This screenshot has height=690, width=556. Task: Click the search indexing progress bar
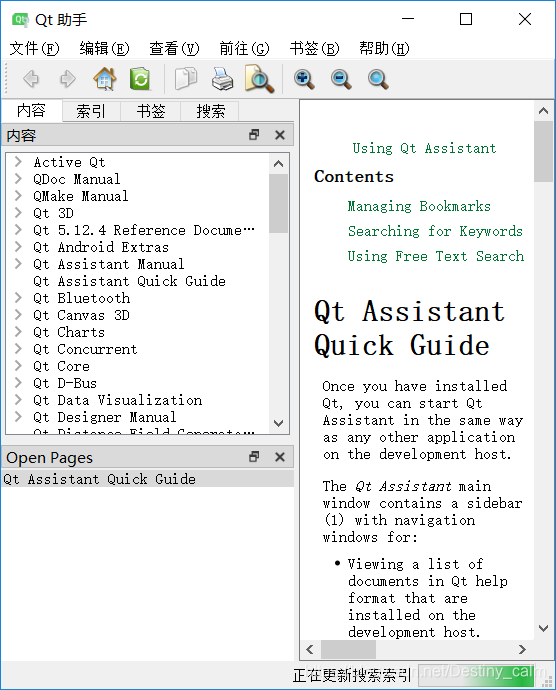[x=476, y=675]
